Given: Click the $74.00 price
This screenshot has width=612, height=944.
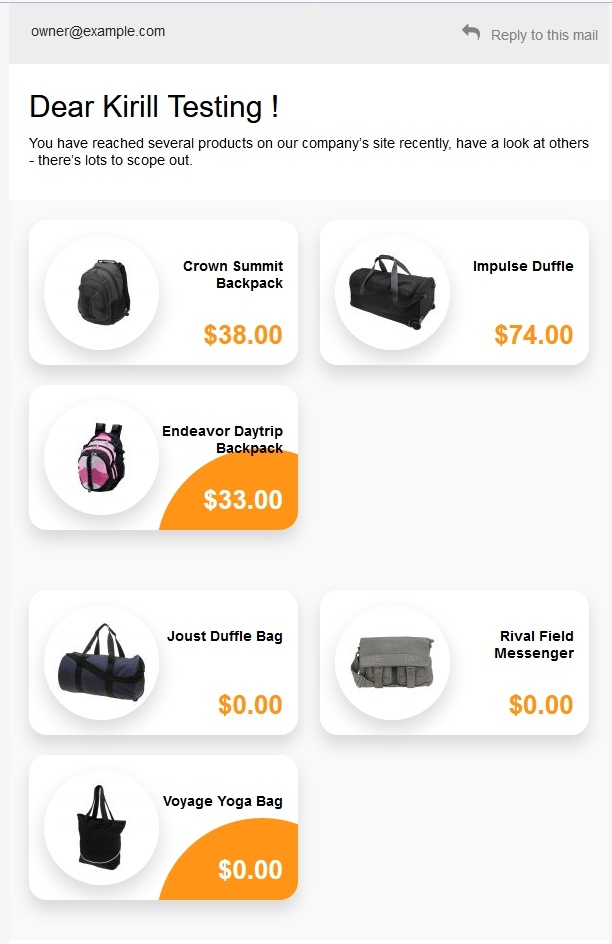Looking at the screenshot, I should click(533, 335).
